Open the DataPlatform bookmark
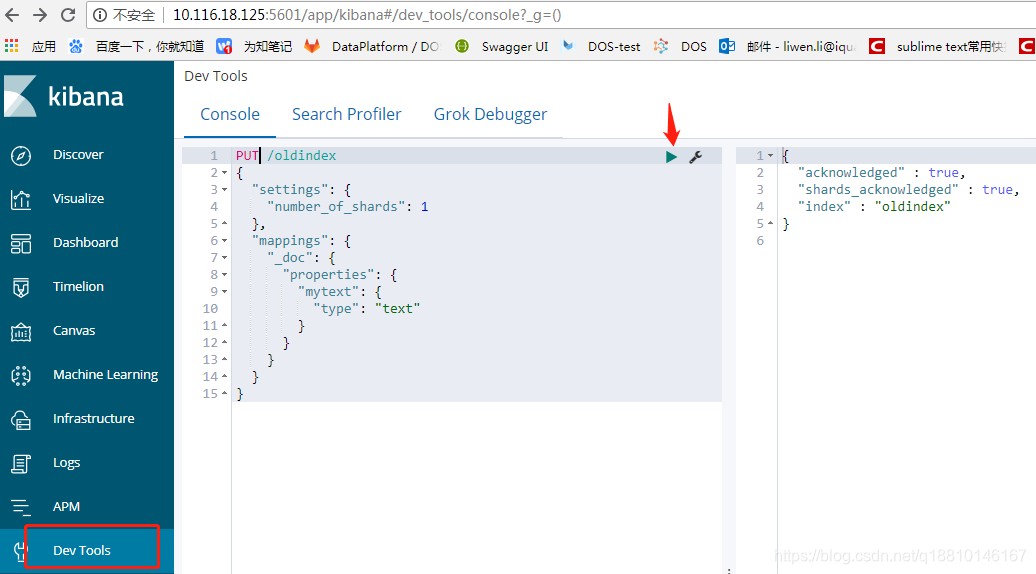Screen dimensions: 1036x574 click(385, 46)
